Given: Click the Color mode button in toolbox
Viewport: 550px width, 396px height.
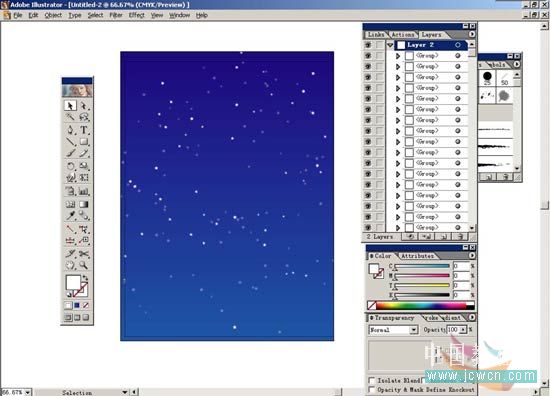Looking at the screenshot, I should click(x=68, y=306).
